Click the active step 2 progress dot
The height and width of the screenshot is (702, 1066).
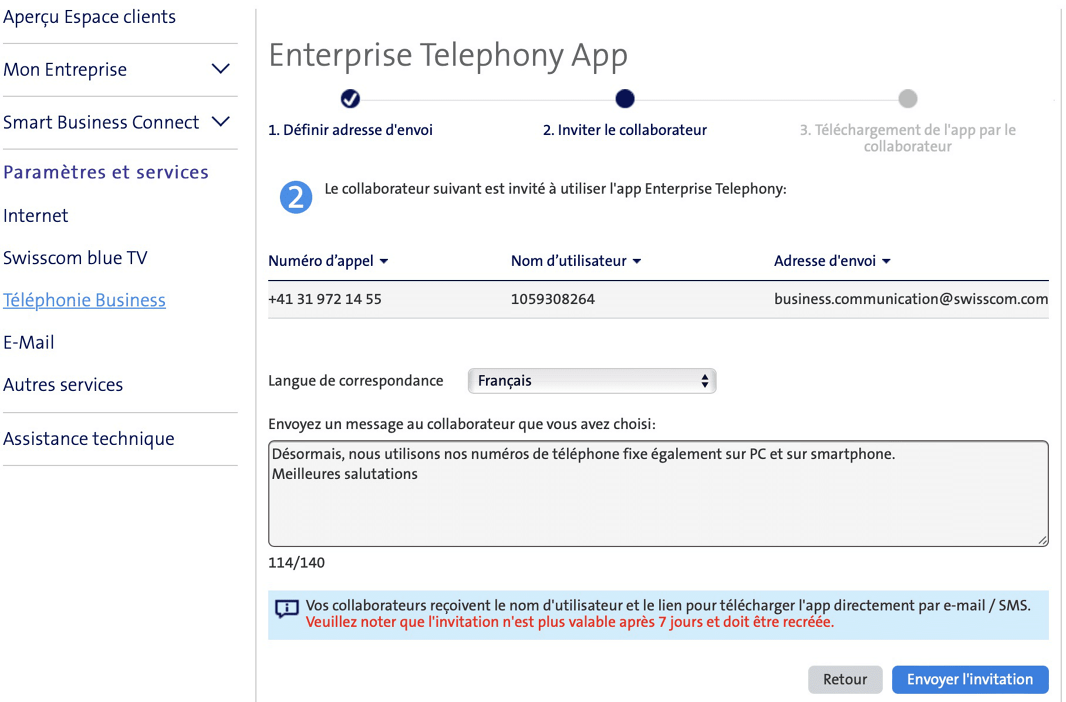625,98
